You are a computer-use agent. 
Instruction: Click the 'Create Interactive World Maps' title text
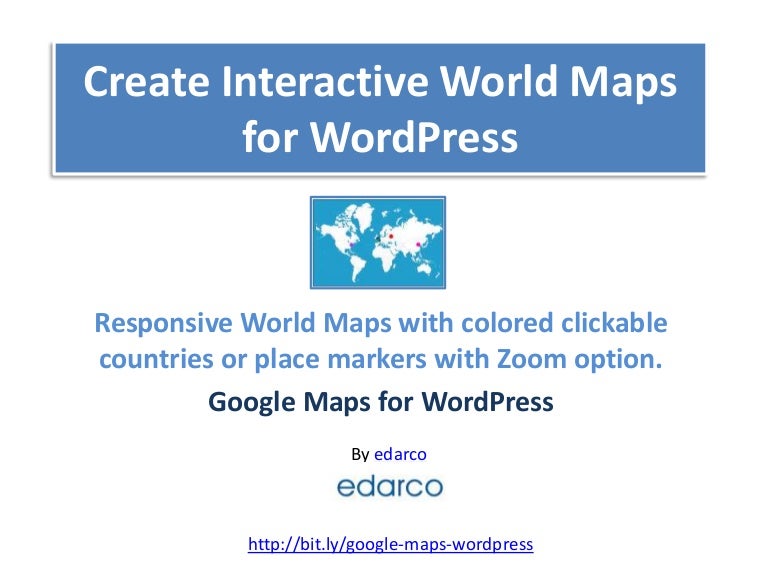(x=380, y=83)
